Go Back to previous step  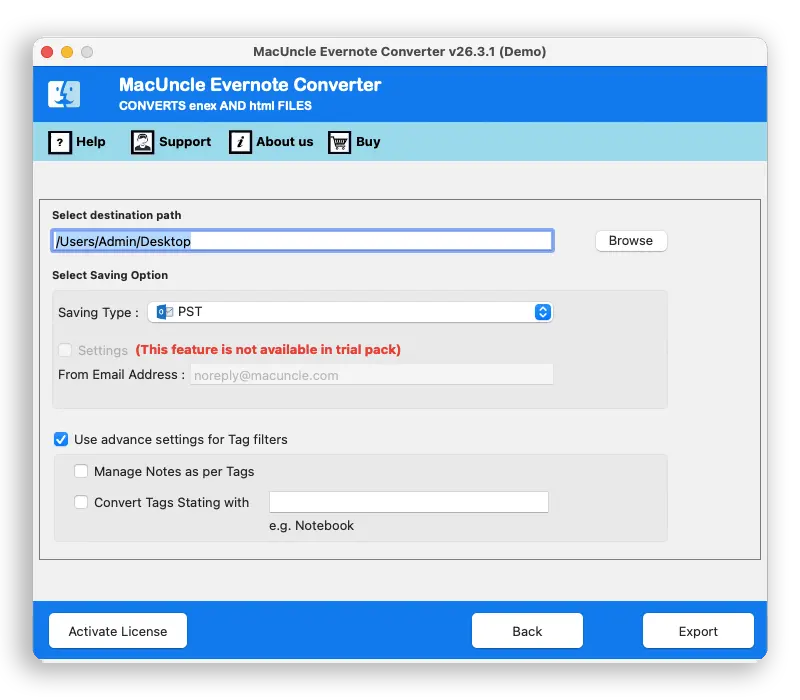527,631
